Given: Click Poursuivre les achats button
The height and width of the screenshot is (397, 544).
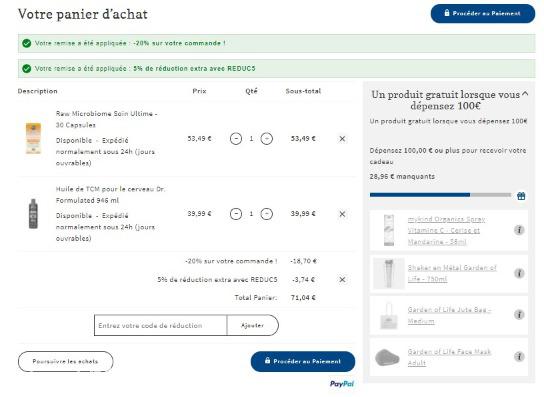Looking at the screenshot, I should click(66, 362).
